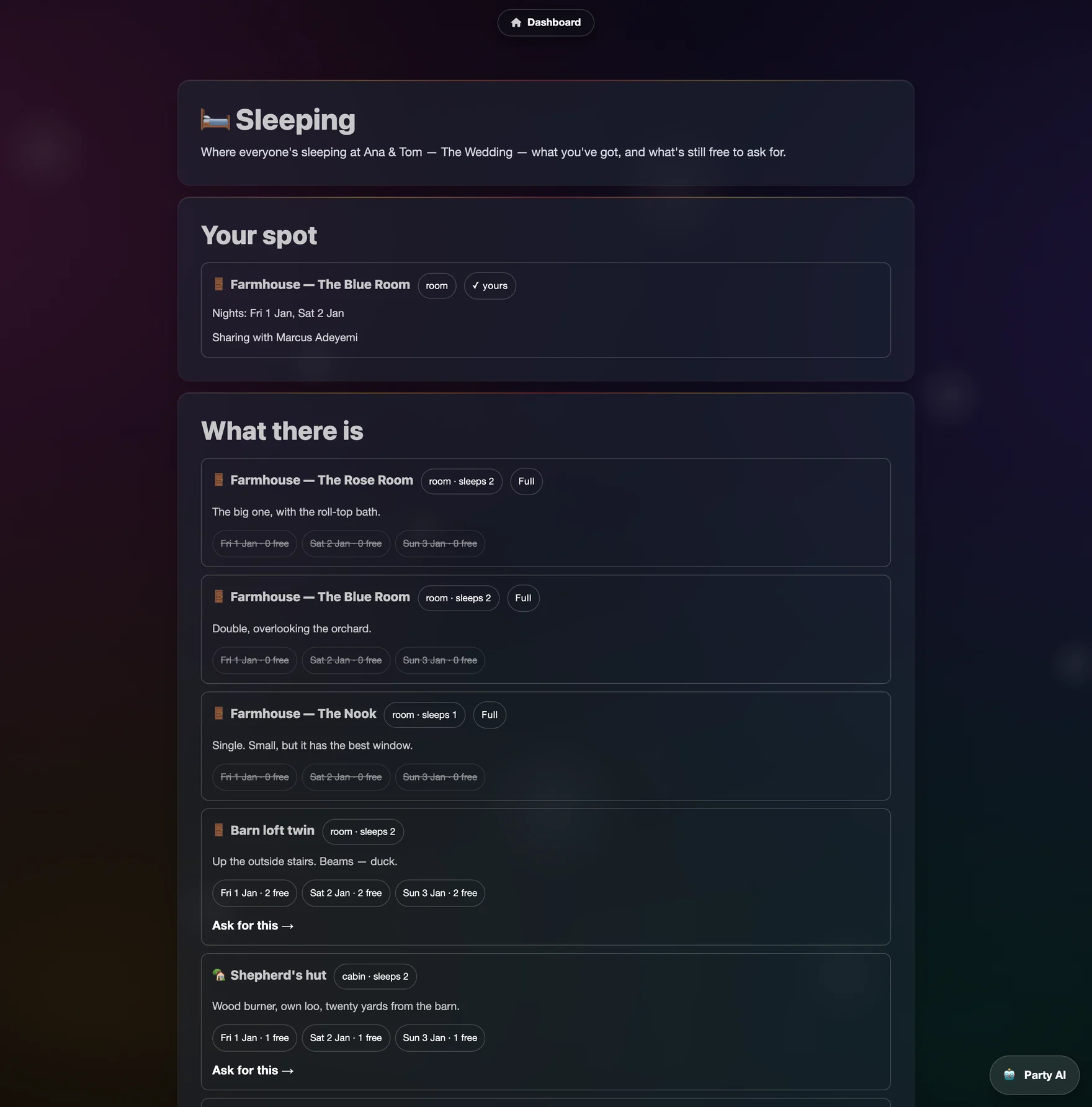Click the checkmark yours badge
Viewport: 1092px width, 1107px height.
490,285
